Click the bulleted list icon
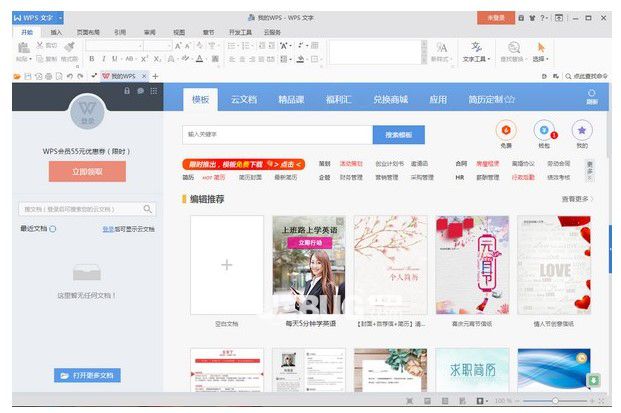621x413 pixels. 232,46
